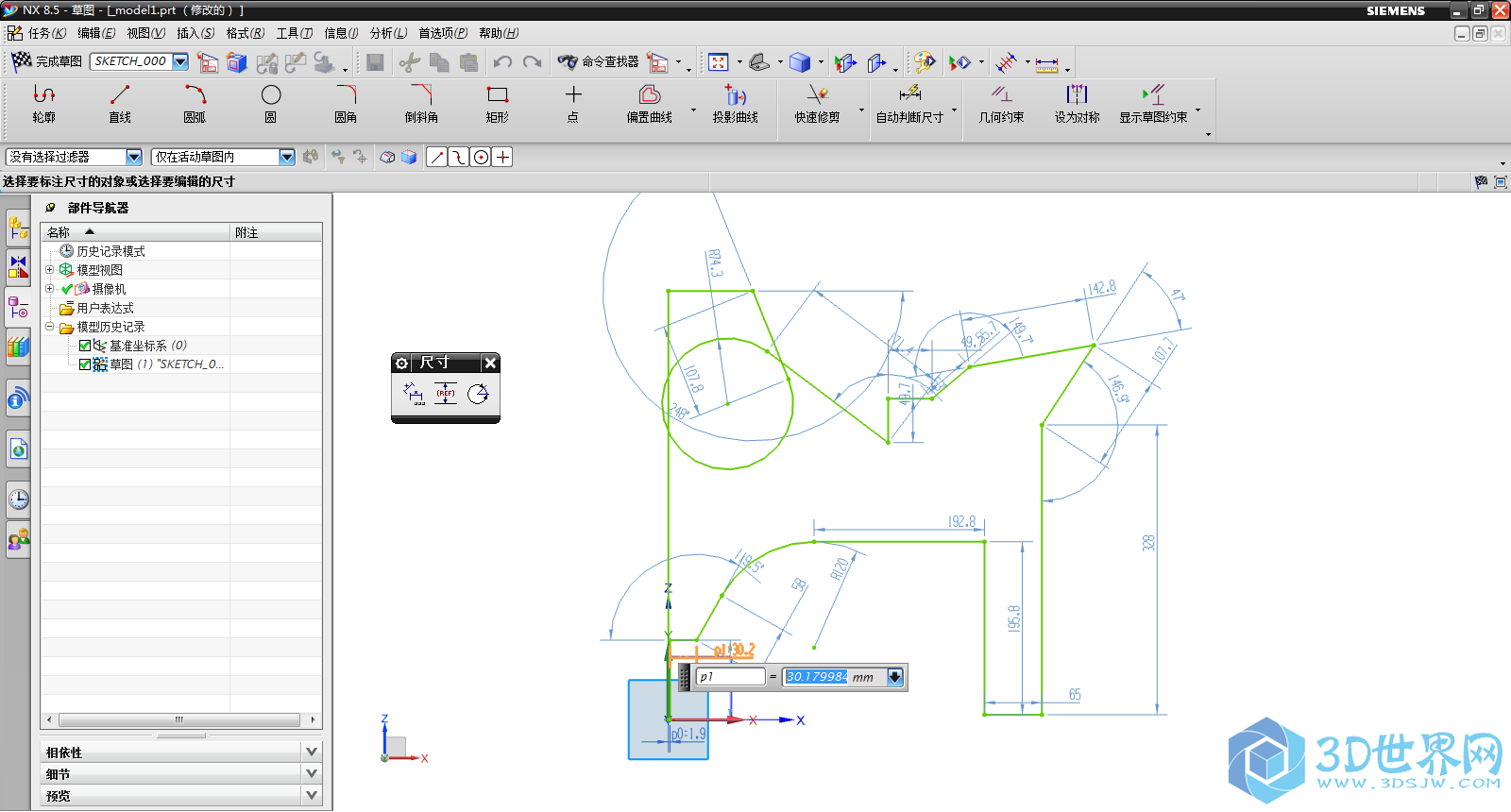Sort by the 名称 column header
The image size is (1511, 812).
pyautogui.click(x=136, y=232)
